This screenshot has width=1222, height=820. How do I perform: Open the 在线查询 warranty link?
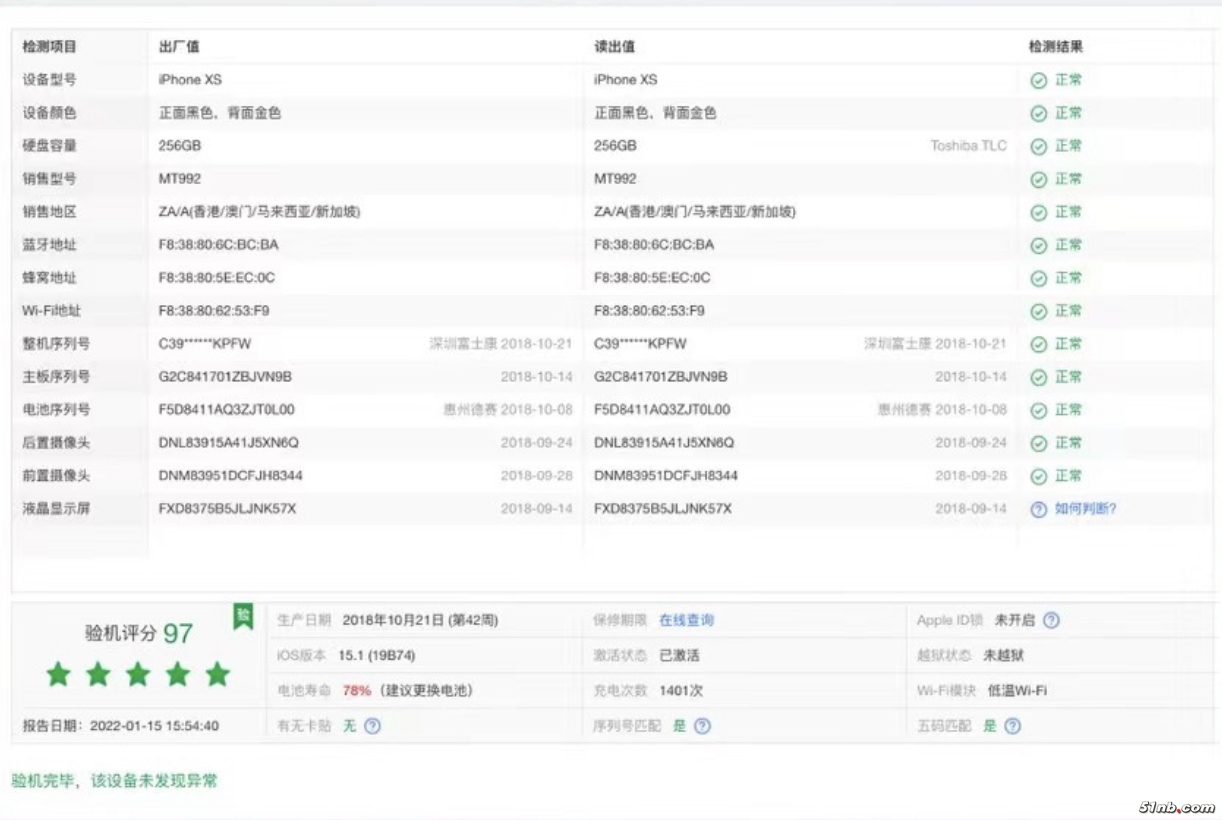[x=686, y=620]
